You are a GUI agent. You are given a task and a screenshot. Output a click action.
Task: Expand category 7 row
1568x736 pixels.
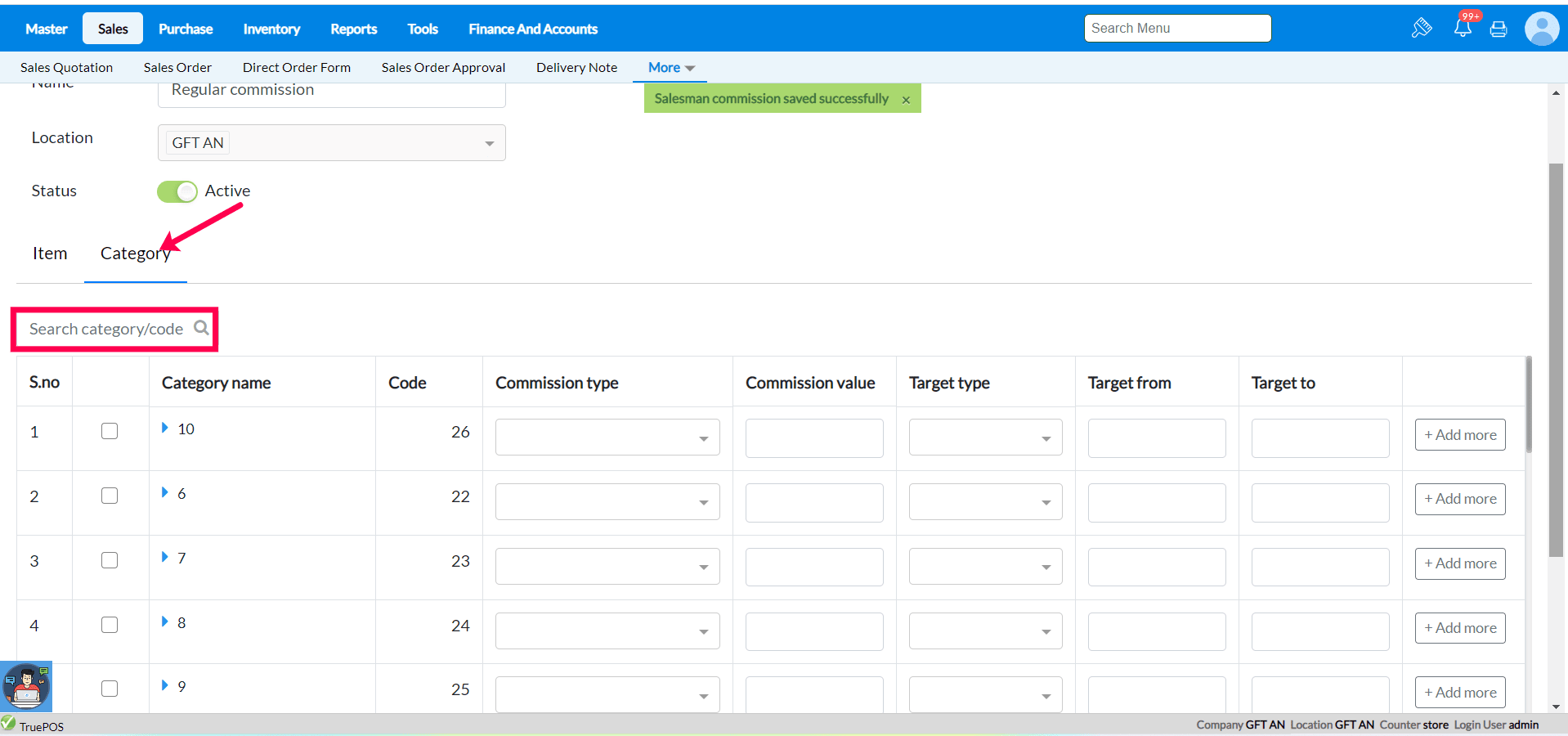point(165,557)
